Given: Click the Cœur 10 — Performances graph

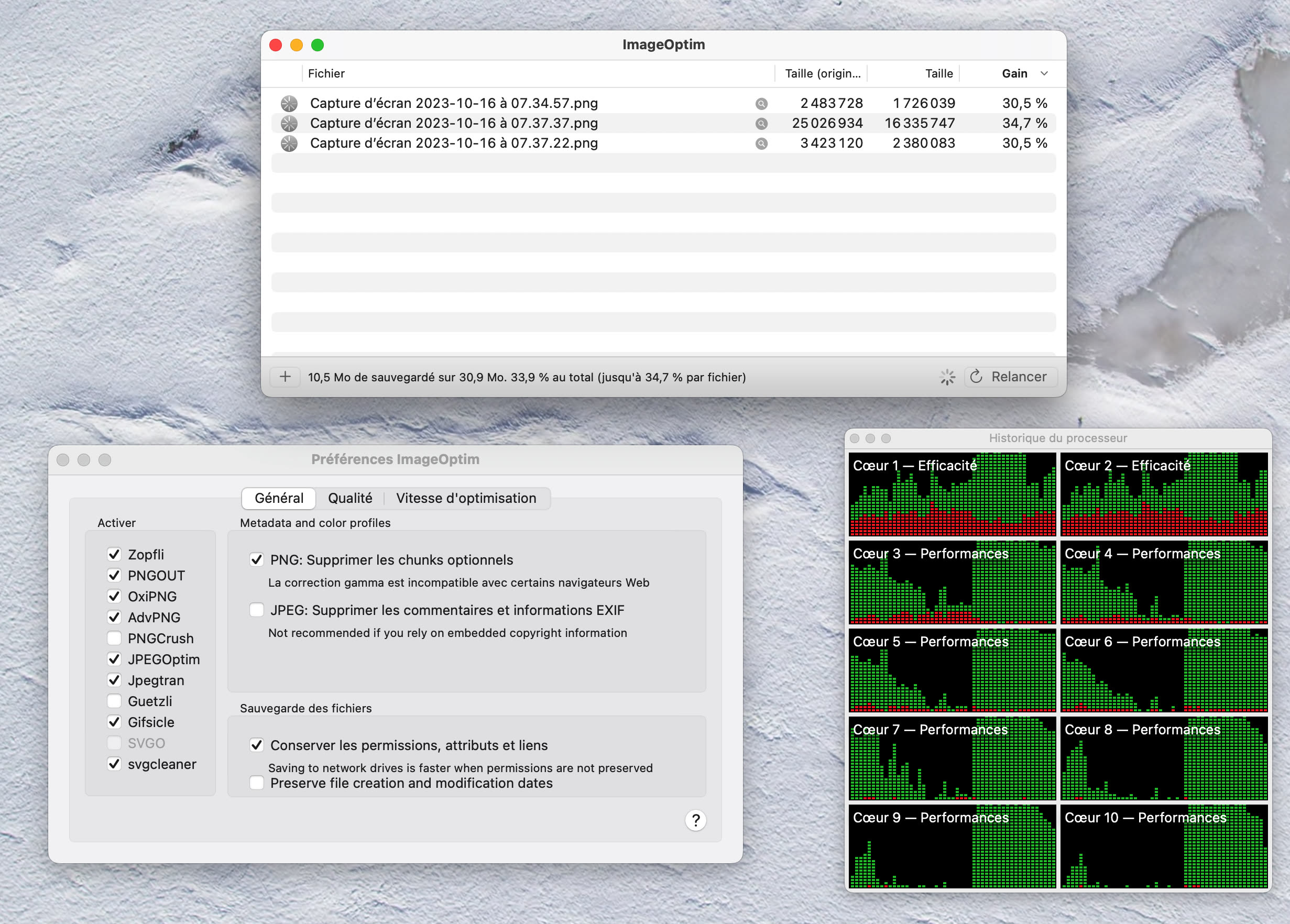Looking at the screenshot, I should (1164, 846).
